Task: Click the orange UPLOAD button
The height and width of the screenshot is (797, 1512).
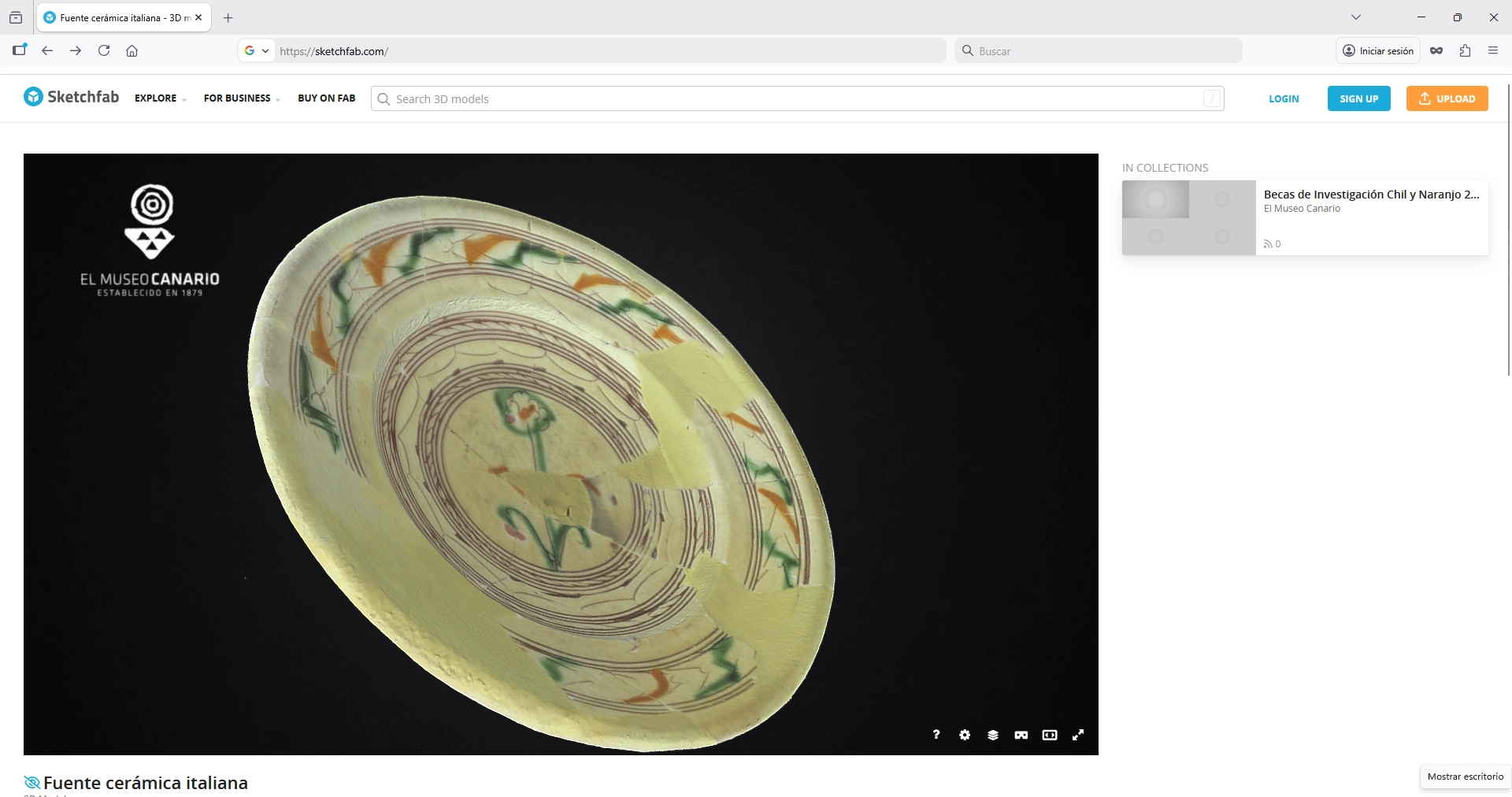Action: (x=1447, y=98)
